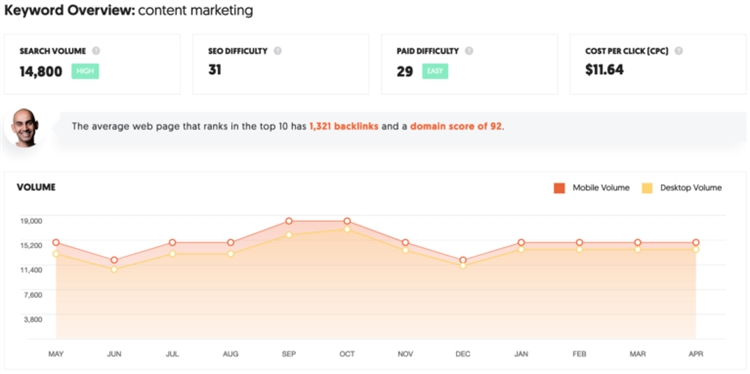Viewport: 750px width, 374px height.
Task: Click the $11.64 CPC value
Action: tap(605, 70)
